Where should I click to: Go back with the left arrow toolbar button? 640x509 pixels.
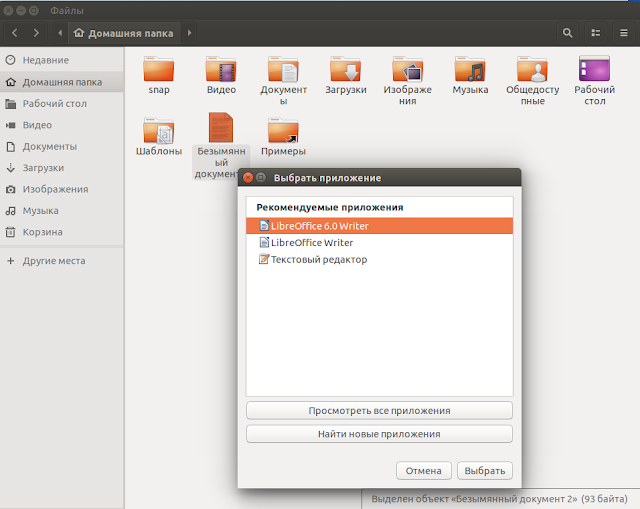pos(15,33)
